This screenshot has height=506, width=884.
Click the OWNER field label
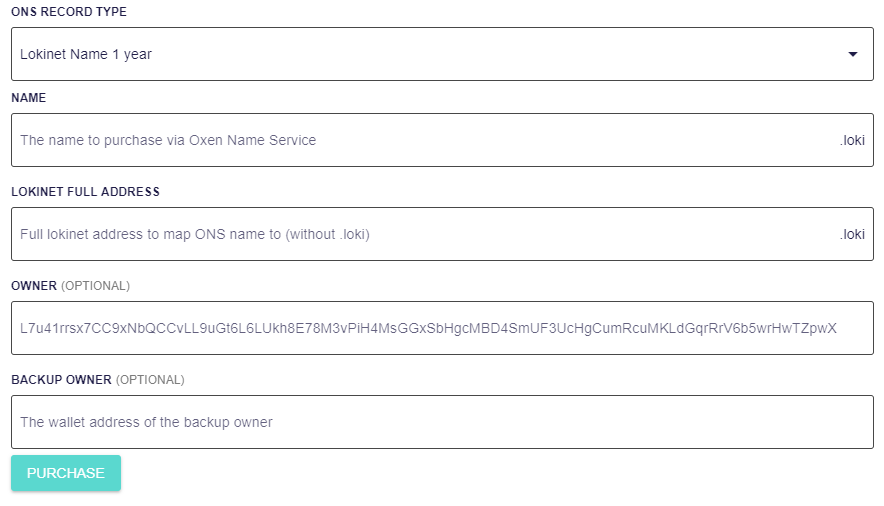[34, 286]
